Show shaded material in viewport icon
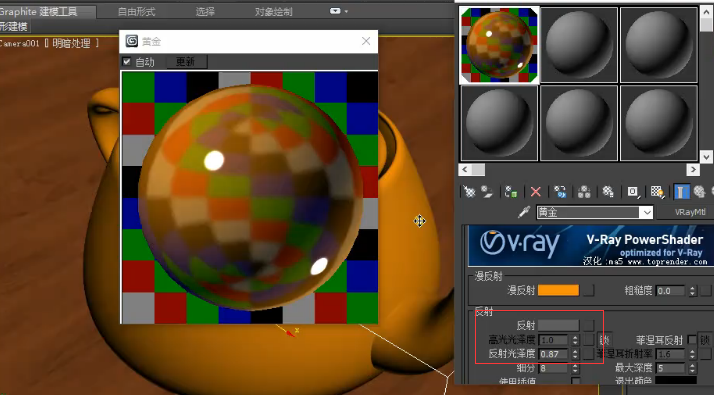The height and width of the screenshot is (395, 714). (x=657, y=192)
